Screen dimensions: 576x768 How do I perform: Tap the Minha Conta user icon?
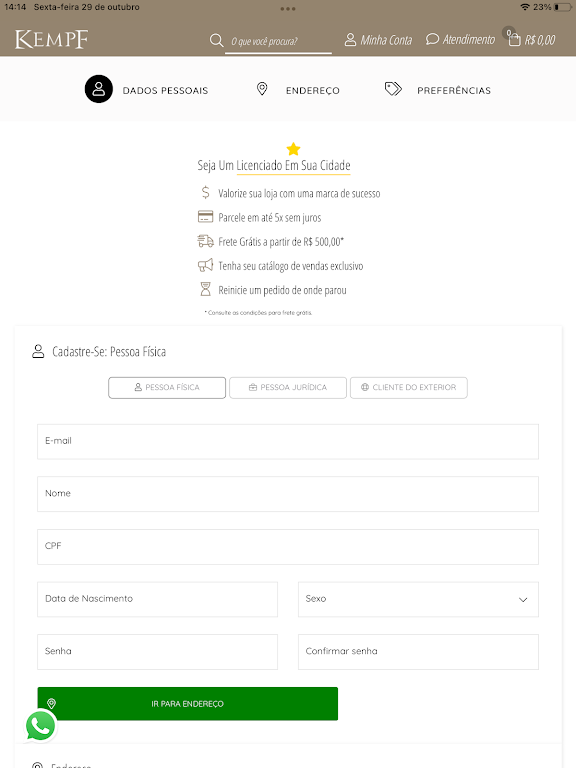click(350, 40)
